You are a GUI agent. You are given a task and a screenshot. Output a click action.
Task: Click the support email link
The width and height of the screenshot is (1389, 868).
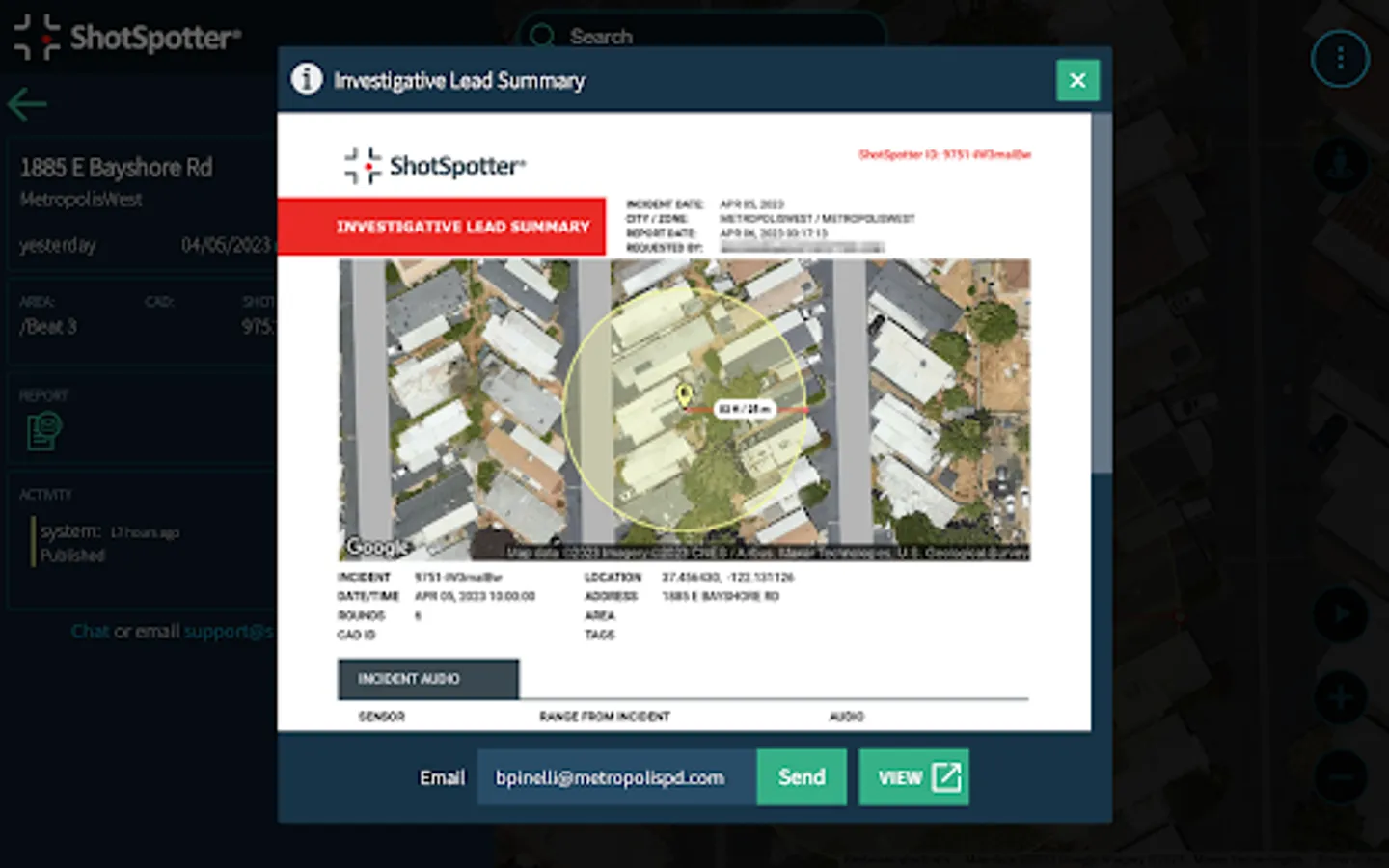pos(230,632)
